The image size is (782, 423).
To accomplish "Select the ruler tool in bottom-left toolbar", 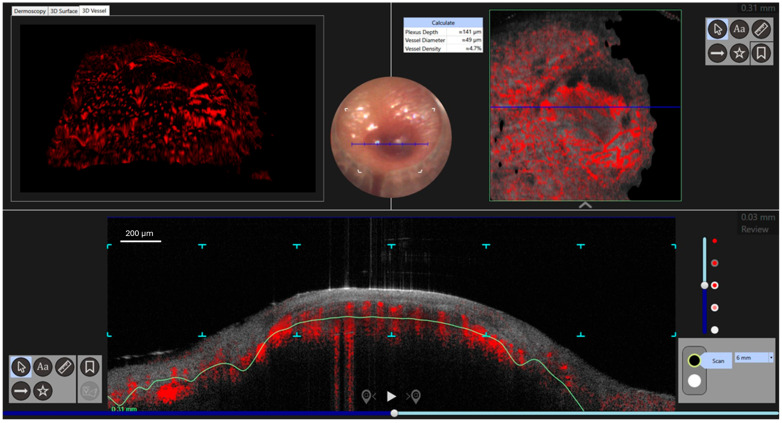I will (65, 367).
